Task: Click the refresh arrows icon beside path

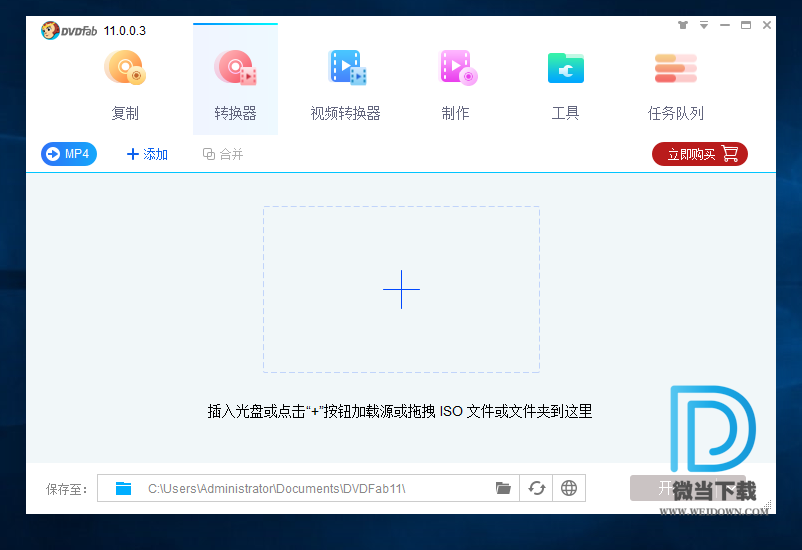Action: (537, 489)
